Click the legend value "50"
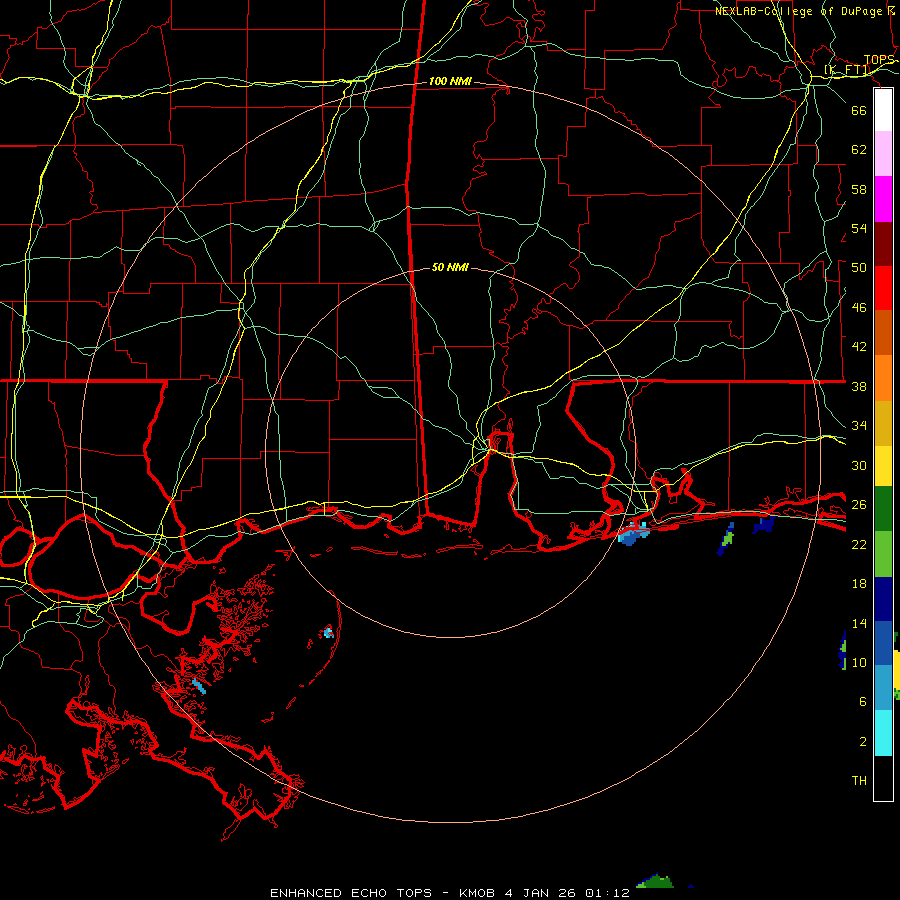This screenshot has width=900, height=900. pos(859,268)
